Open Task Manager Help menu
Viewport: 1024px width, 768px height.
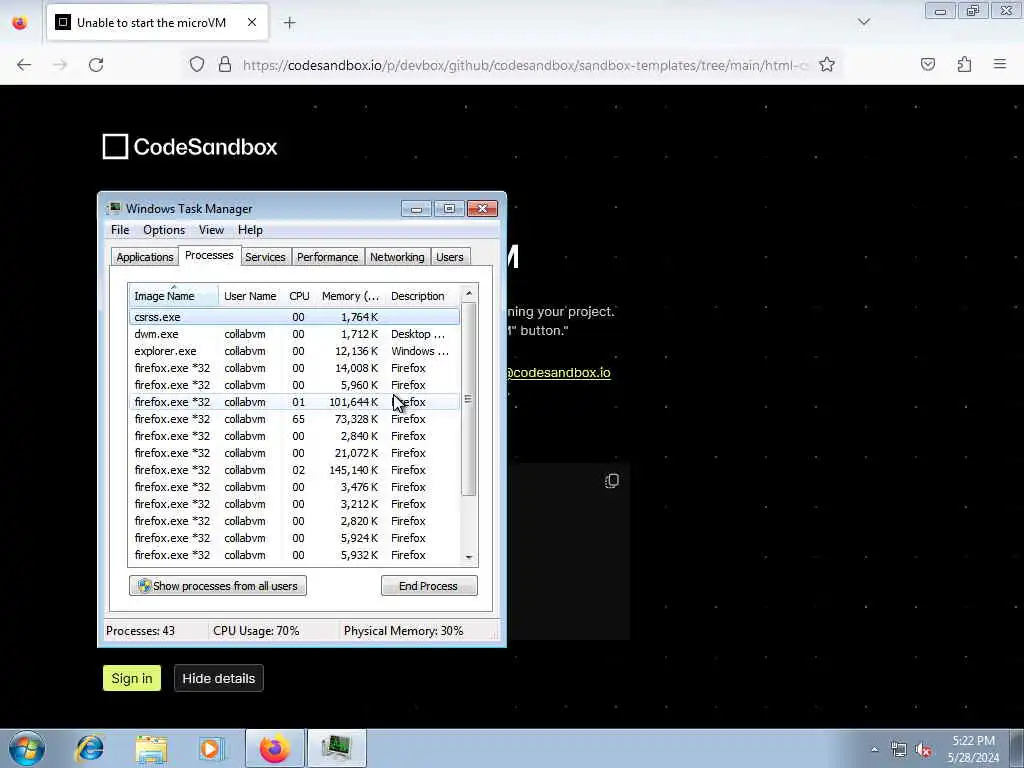[x=250, y=230]
